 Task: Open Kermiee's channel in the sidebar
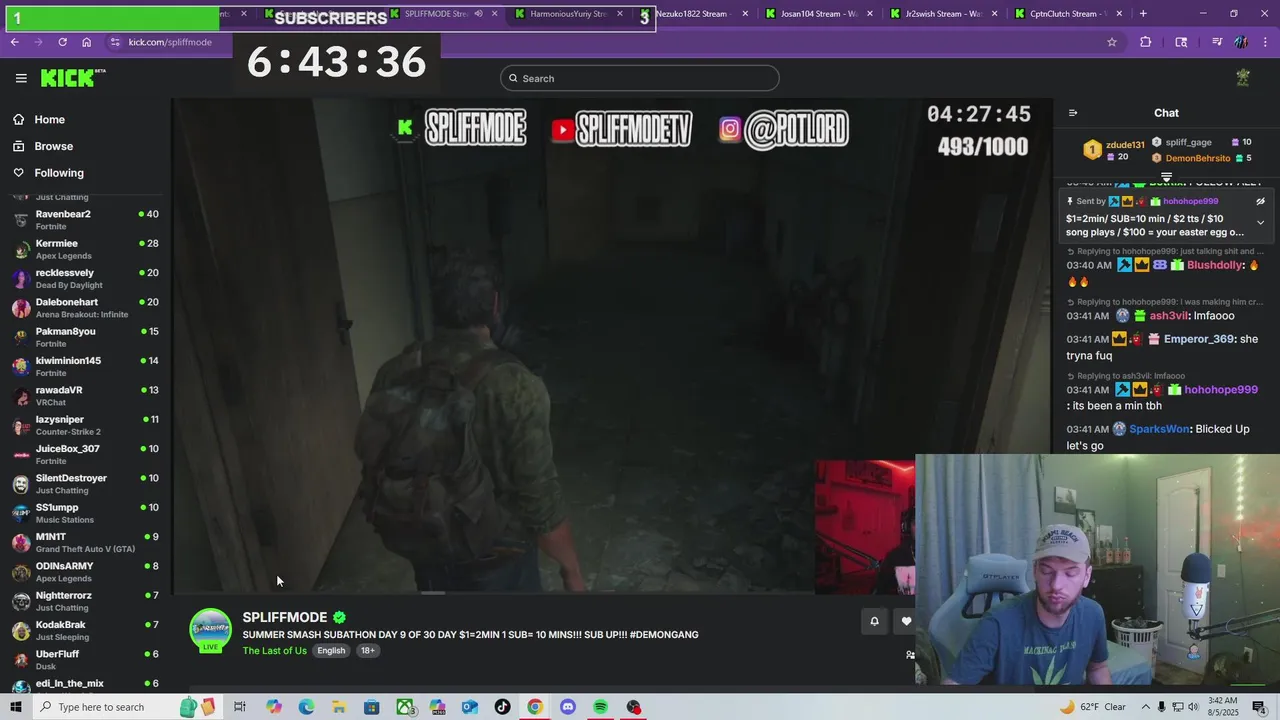click(86, 249)
